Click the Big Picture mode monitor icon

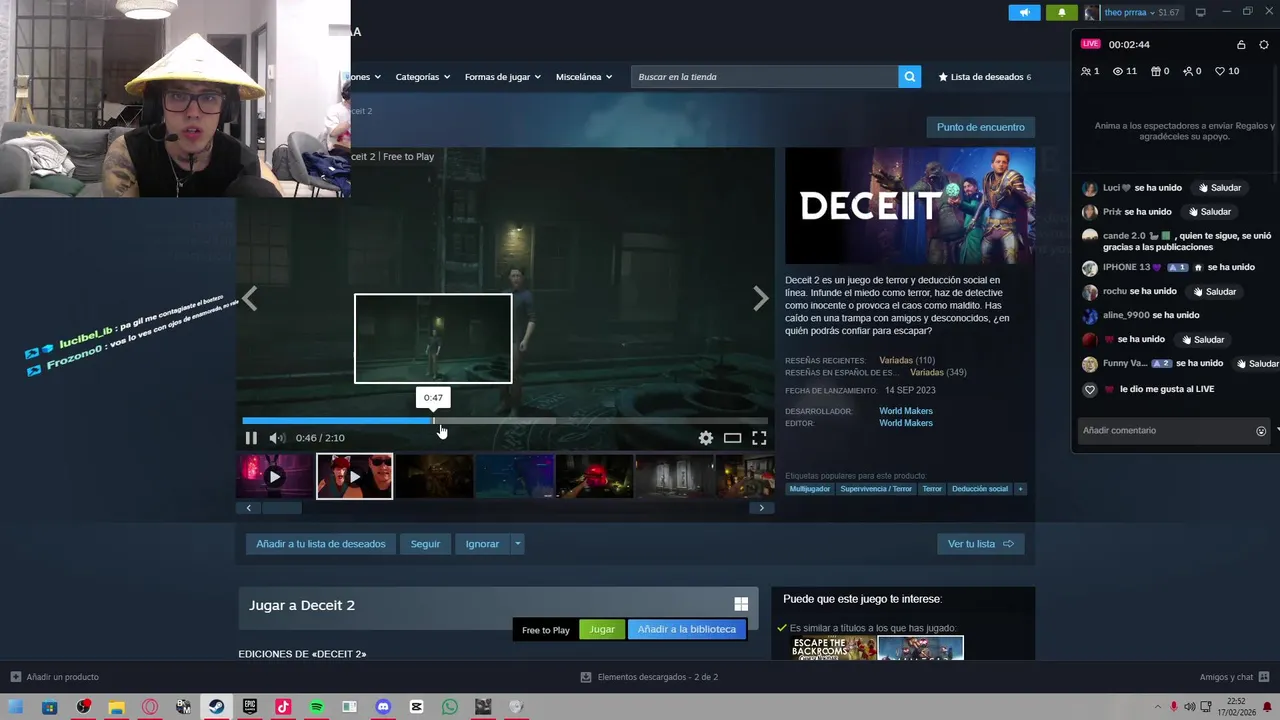[x=1201, y=12]
